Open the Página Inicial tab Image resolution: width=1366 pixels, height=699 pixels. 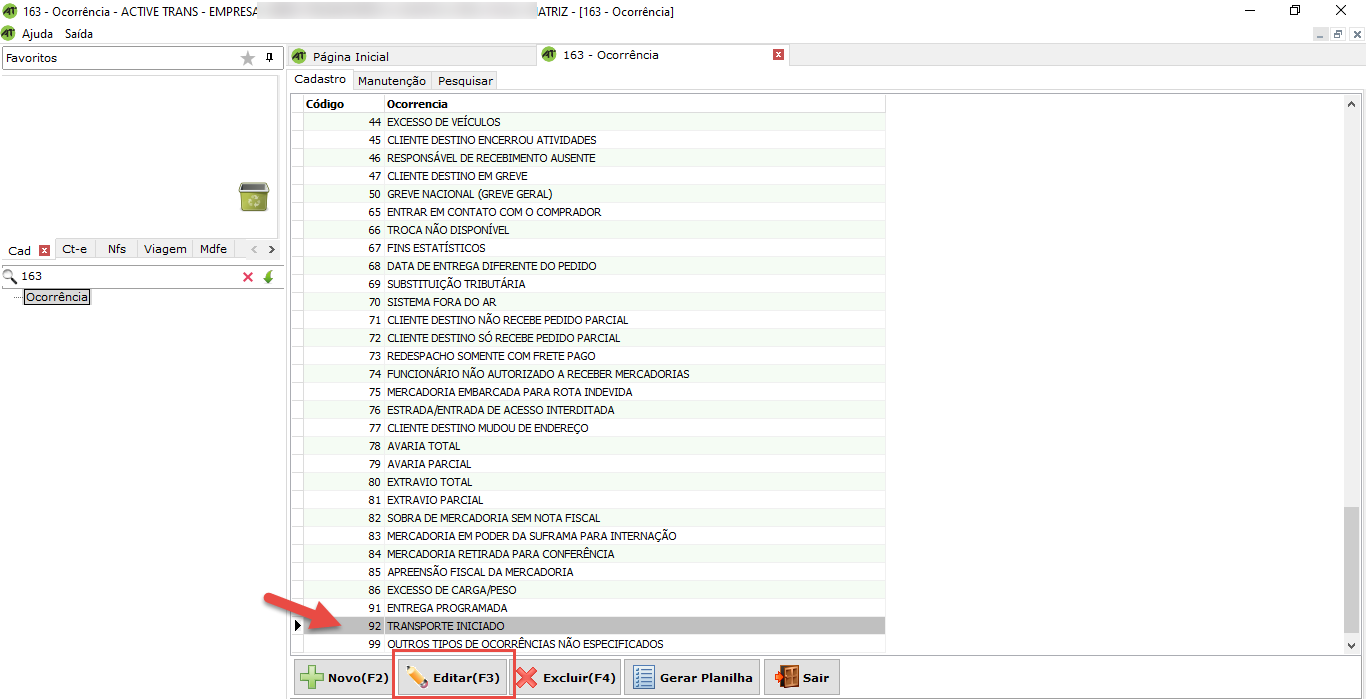click(350, 57)
